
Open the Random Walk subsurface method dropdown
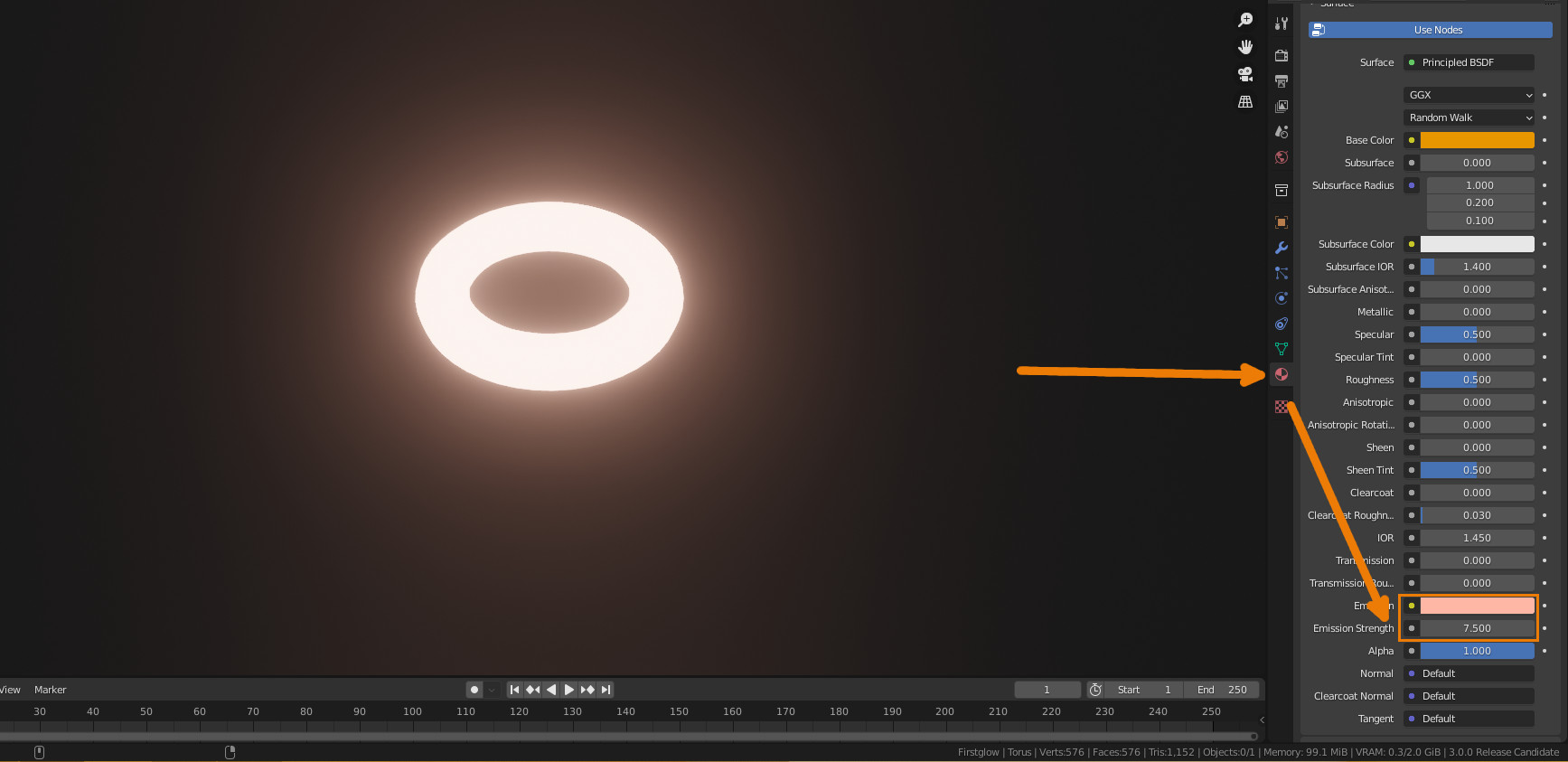(x=1469, y=118)
